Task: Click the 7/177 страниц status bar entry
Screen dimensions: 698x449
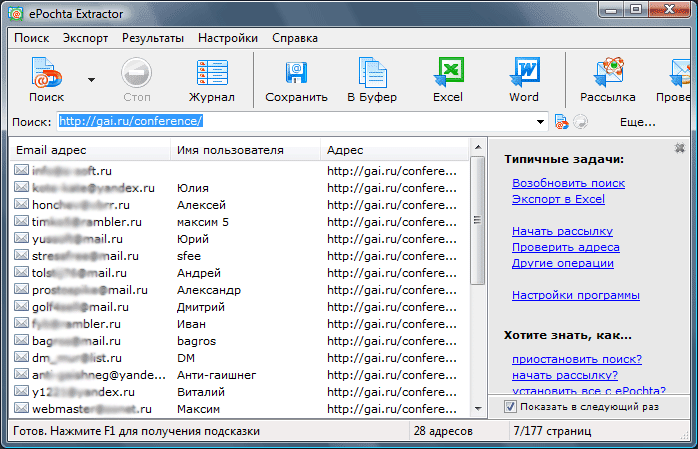Action: tap(552, 431)
